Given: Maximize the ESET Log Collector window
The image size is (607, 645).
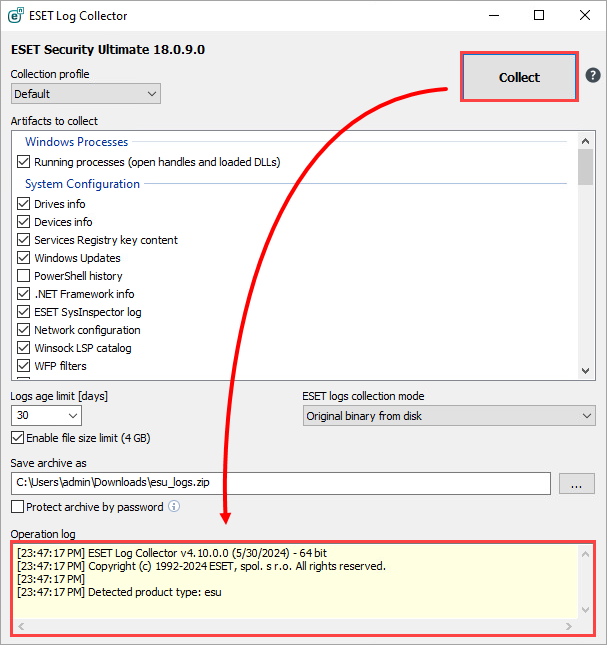Looking at the screenshot, I should [x=539, y=16].
